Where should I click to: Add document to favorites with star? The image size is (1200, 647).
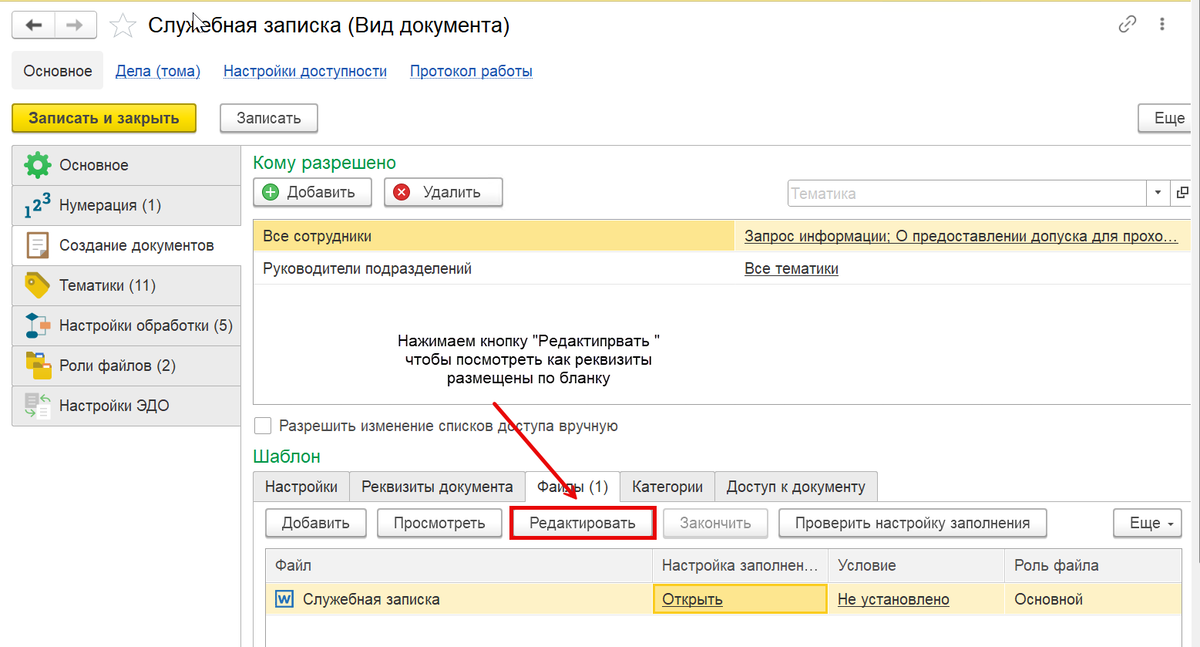pyautogui.click(x=122, y=26)
